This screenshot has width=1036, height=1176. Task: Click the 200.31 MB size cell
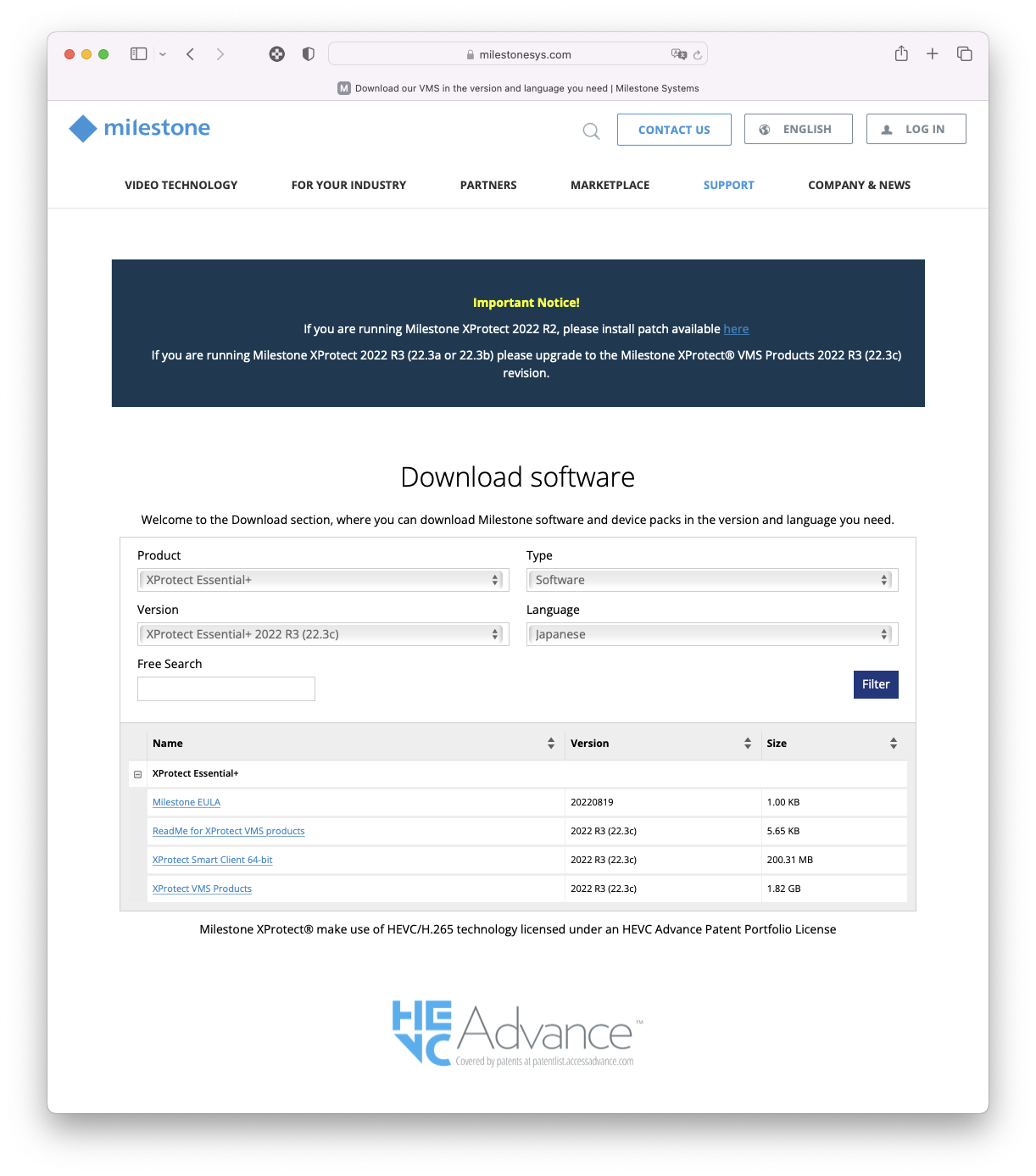click(x=834, y=860)
